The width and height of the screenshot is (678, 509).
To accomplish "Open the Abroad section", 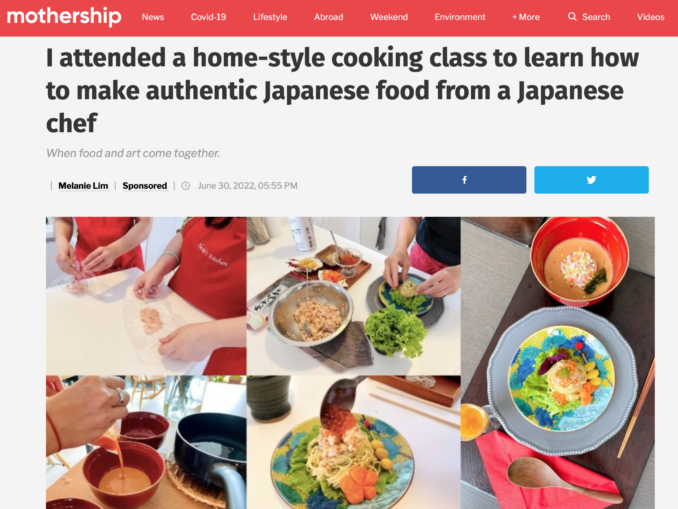I will point(329,17).
